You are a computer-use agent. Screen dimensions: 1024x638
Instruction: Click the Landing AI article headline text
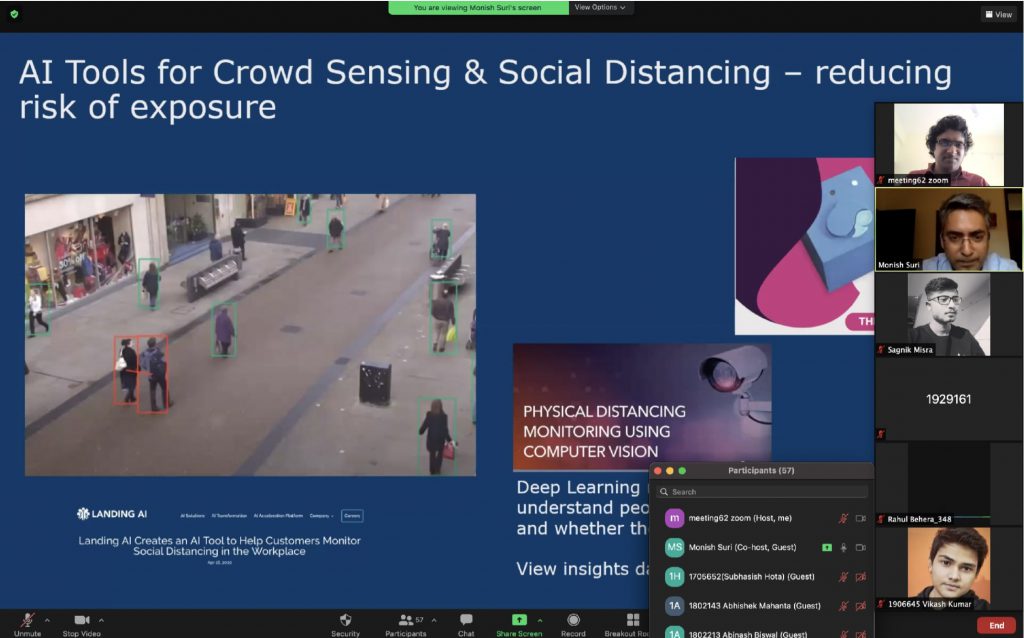[x=219, y=546]
